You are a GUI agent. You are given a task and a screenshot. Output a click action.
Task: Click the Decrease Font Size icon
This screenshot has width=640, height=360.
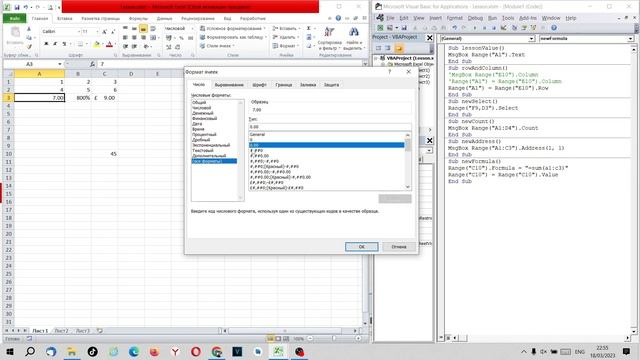(113, 31)
